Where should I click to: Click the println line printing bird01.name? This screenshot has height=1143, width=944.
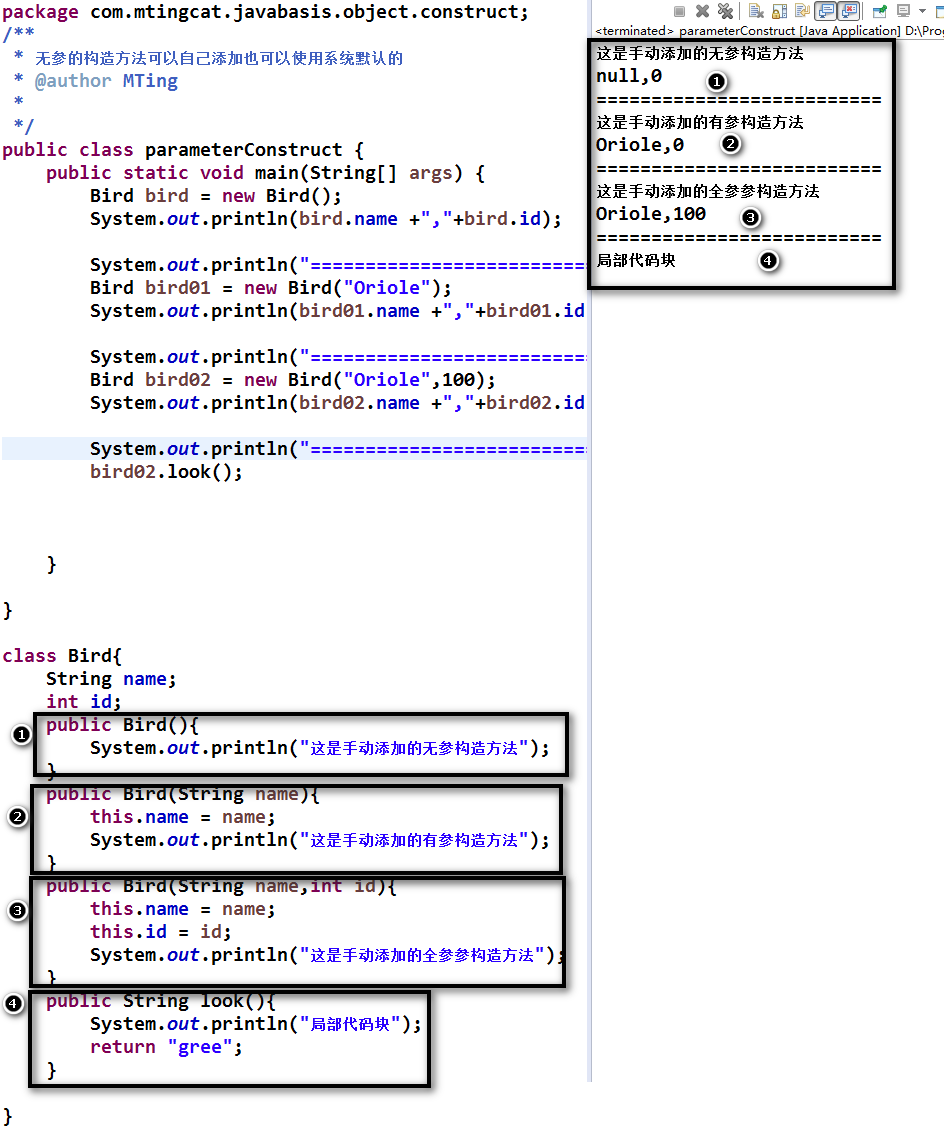point(337,311)
